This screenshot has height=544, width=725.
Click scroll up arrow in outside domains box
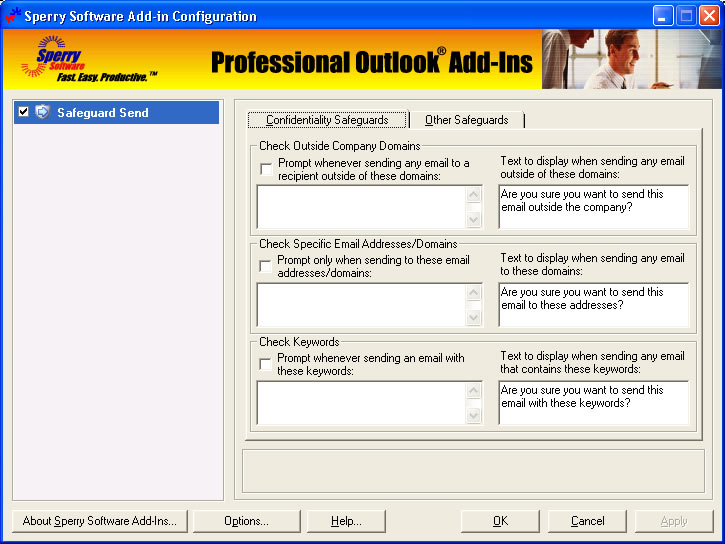tap(473, 195)
